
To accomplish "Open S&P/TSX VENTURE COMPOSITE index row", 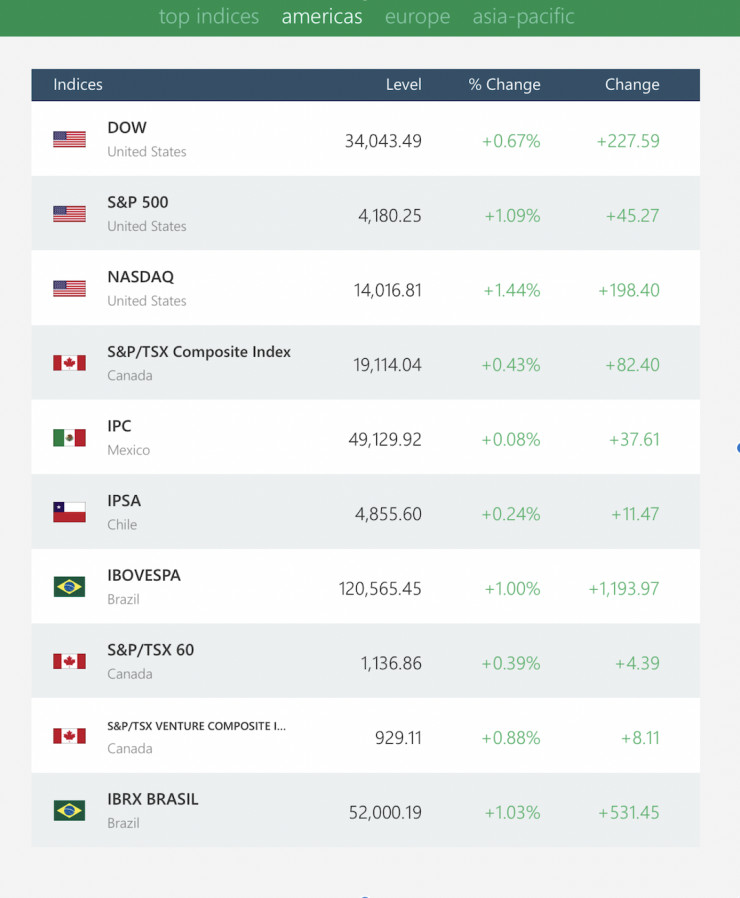I will (x=196, y=726).
